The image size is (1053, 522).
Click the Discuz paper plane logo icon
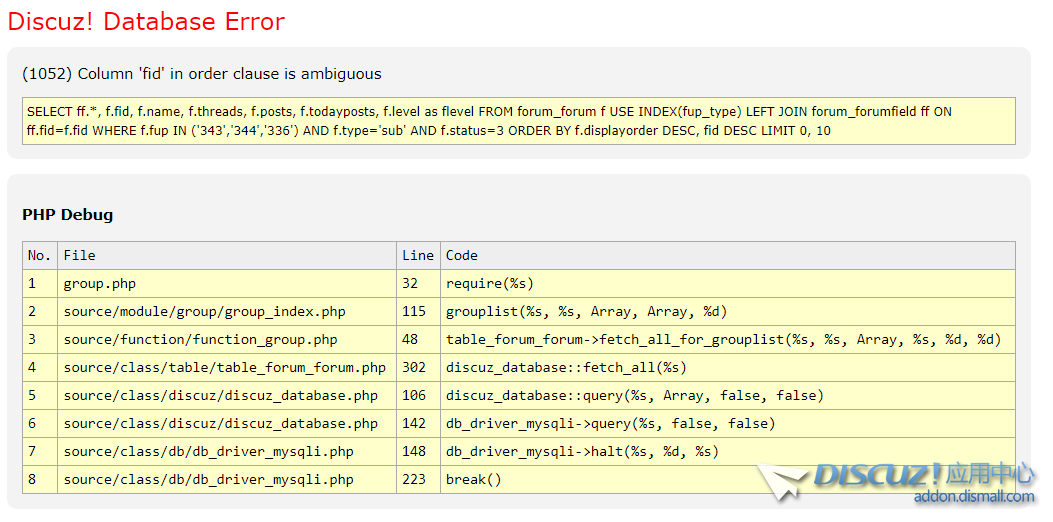781,483
